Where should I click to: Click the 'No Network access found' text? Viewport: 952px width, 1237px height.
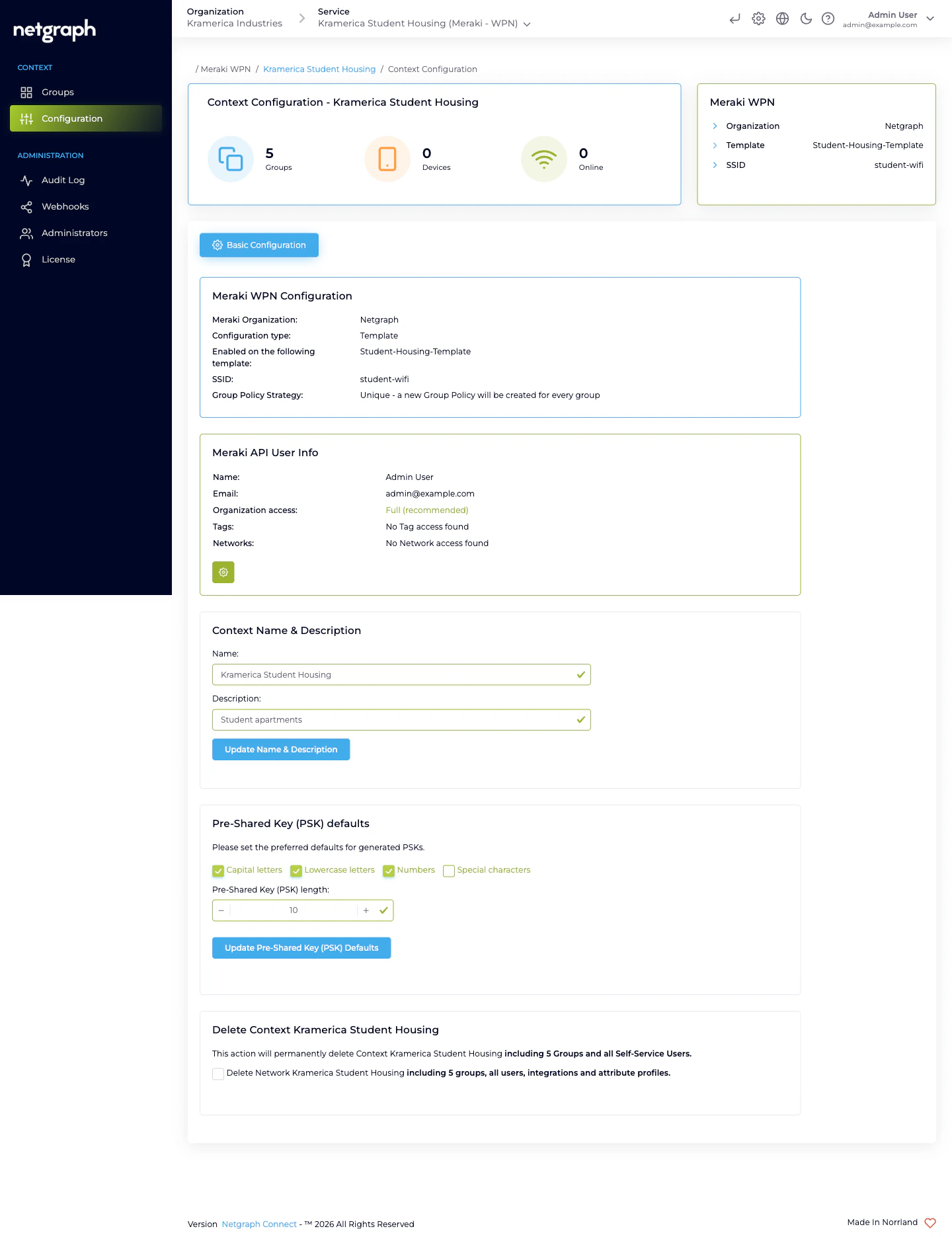(x=437, y=543)
